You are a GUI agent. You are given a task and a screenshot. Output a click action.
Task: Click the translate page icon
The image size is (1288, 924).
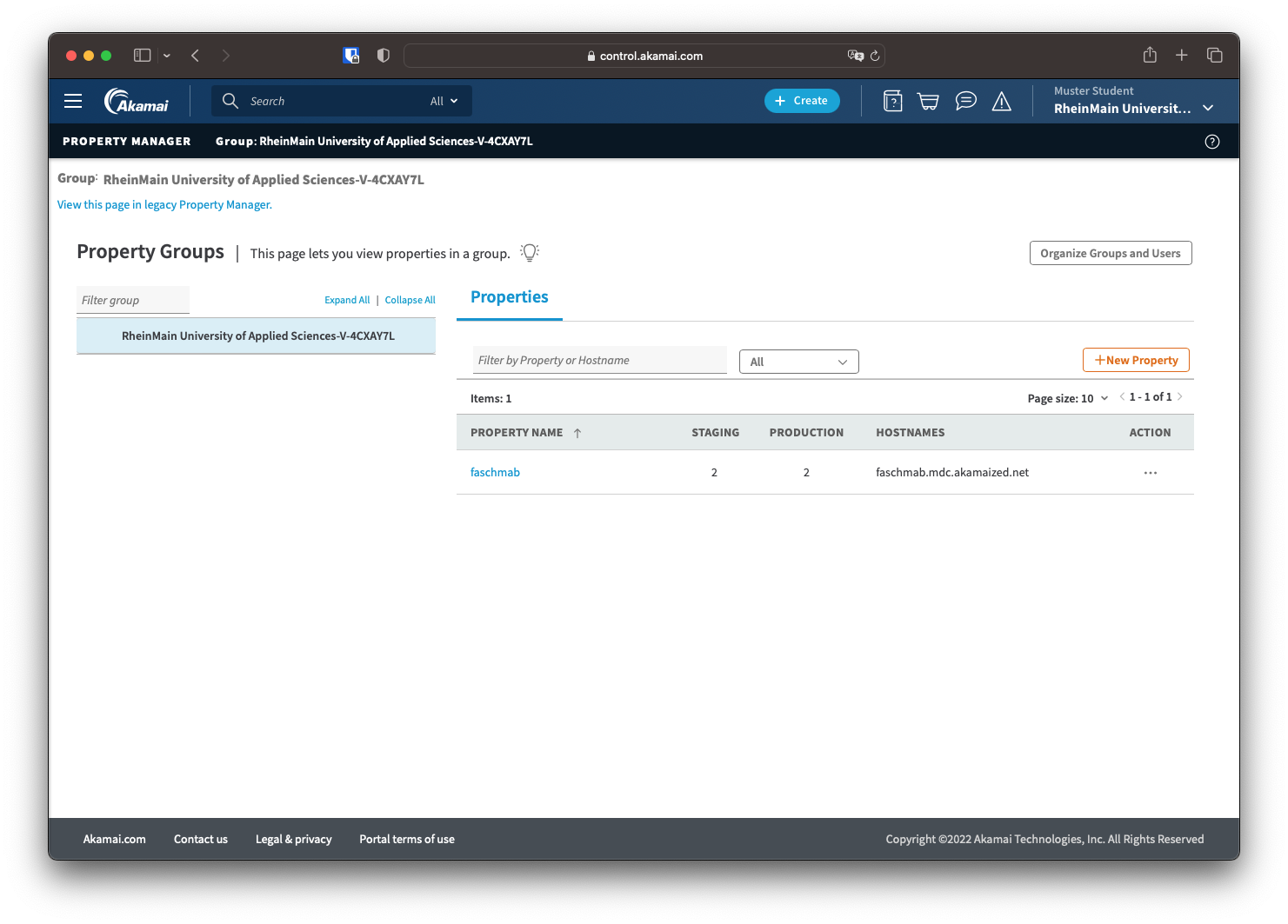pos(856,56)
